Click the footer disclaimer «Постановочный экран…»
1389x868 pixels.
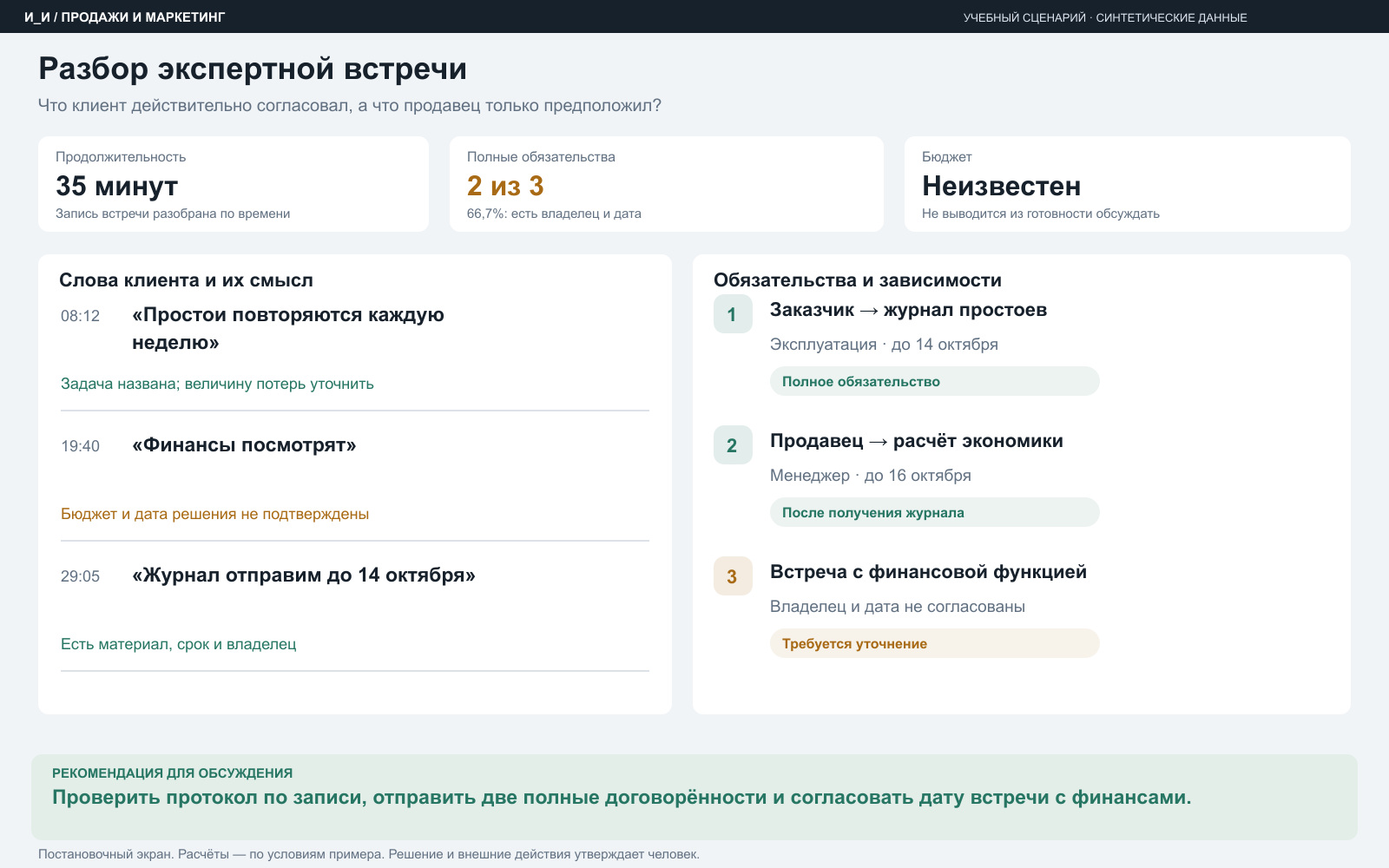click(x=368, y=854)
